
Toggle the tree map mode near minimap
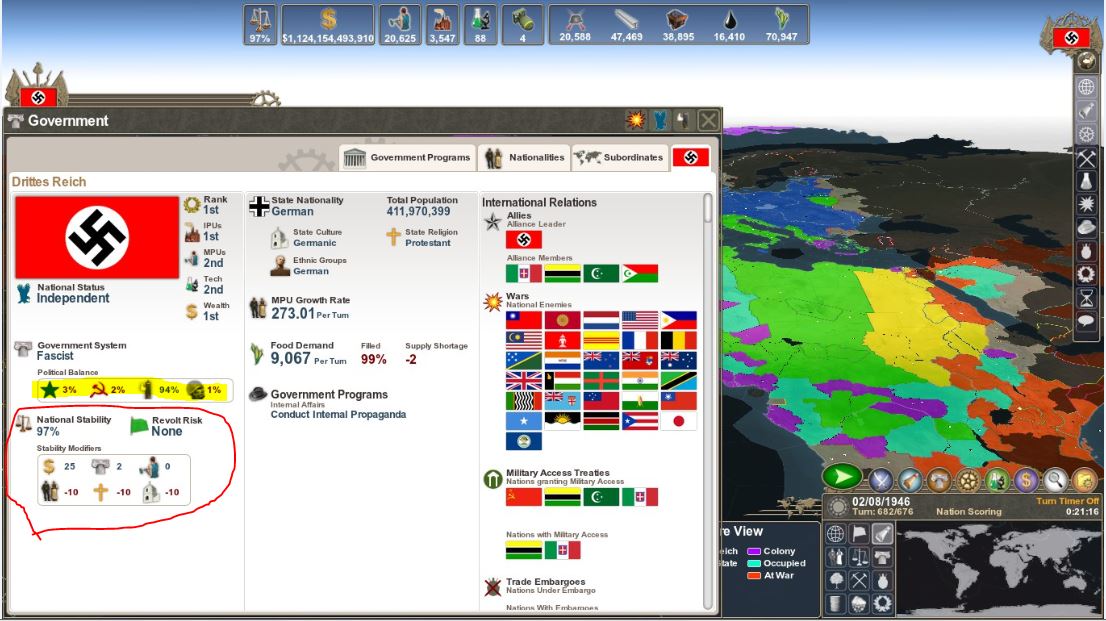click(x=836, y=581)
